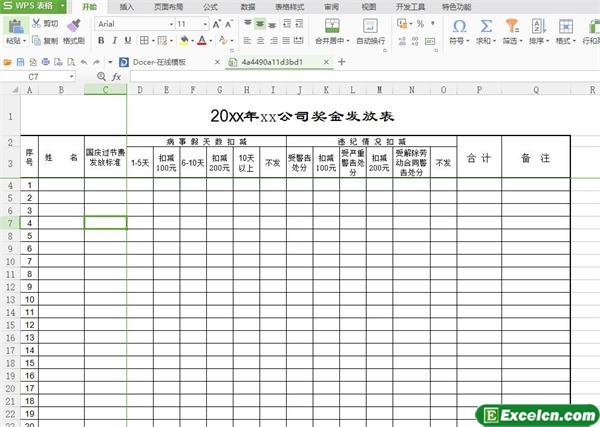Open file via folder icon
Viewport: 600px width, 427px height.
point(7,62)
